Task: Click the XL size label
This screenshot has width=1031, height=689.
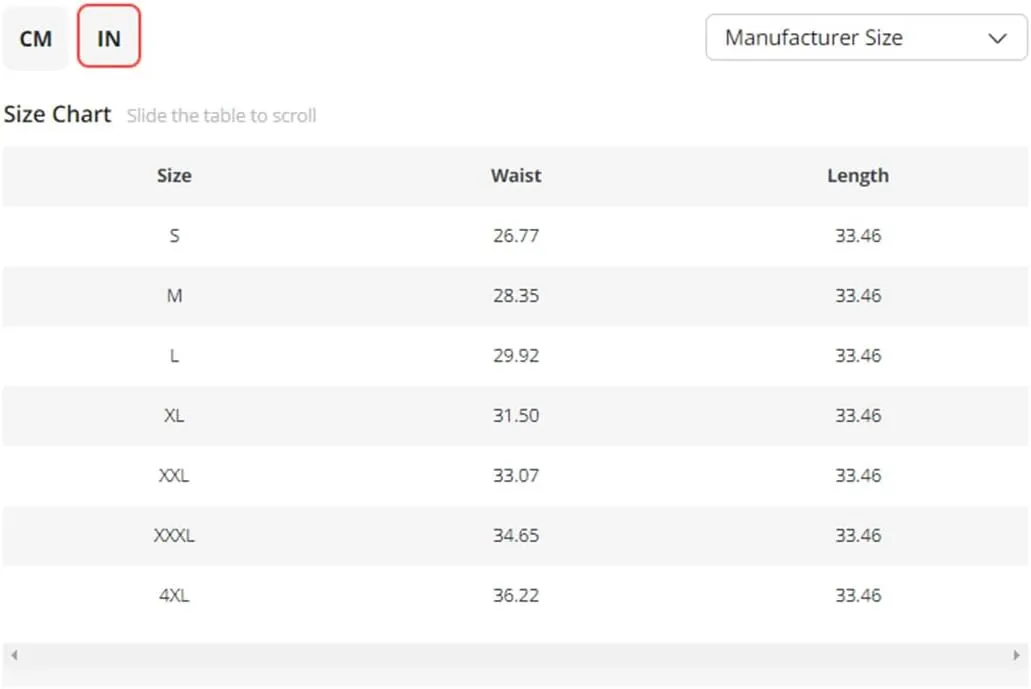Action: pos(174,416)
